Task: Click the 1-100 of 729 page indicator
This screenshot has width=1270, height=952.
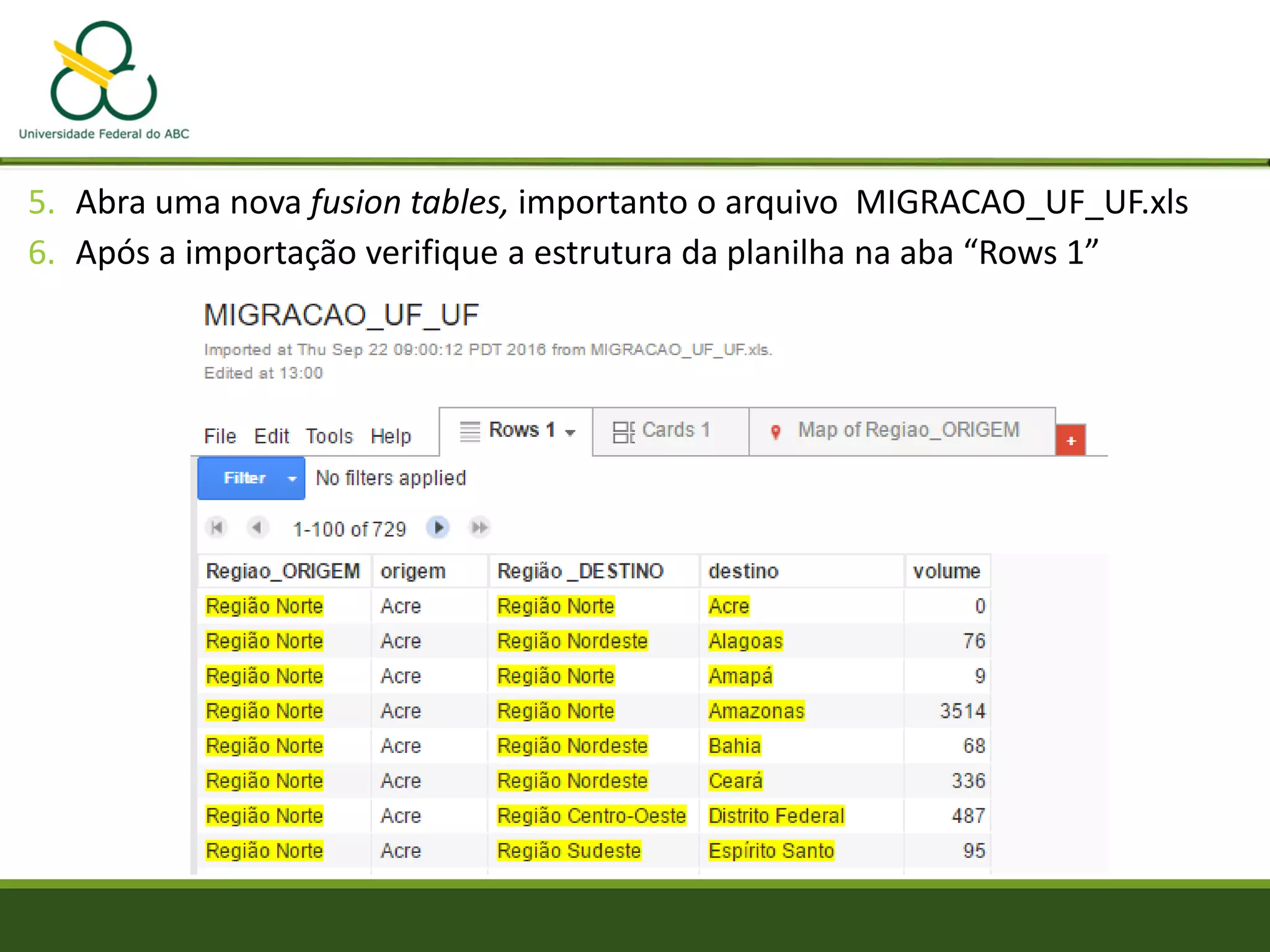Action: click(349, 529)
